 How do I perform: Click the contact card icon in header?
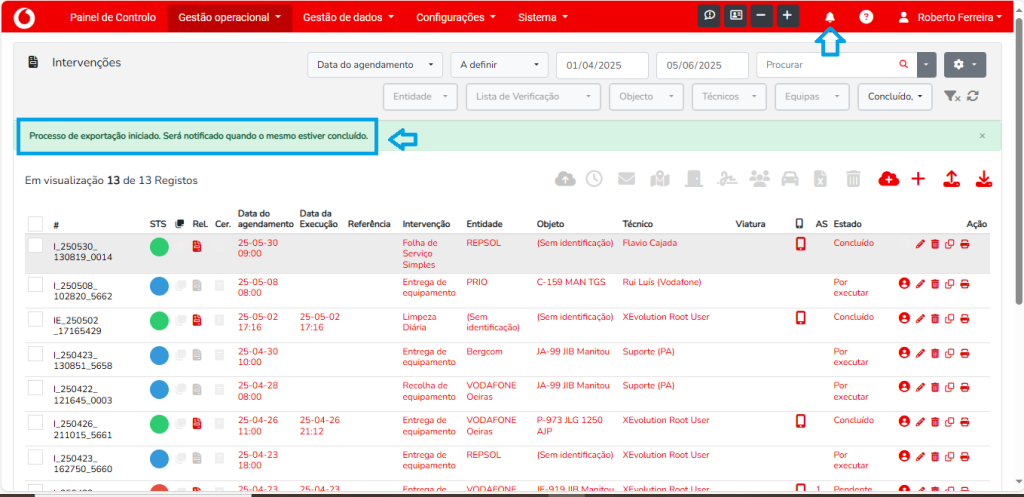(x=735, y=16)
